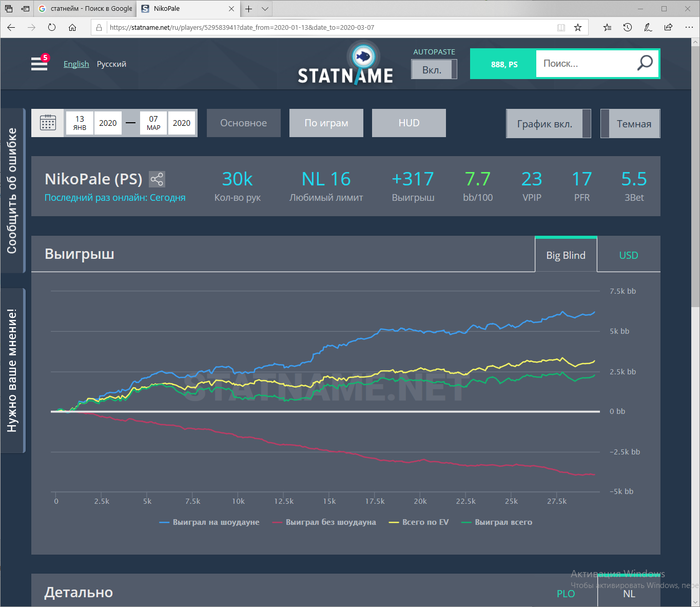
Task: Click the tabs set-aside icon
Action: [8, 8]
